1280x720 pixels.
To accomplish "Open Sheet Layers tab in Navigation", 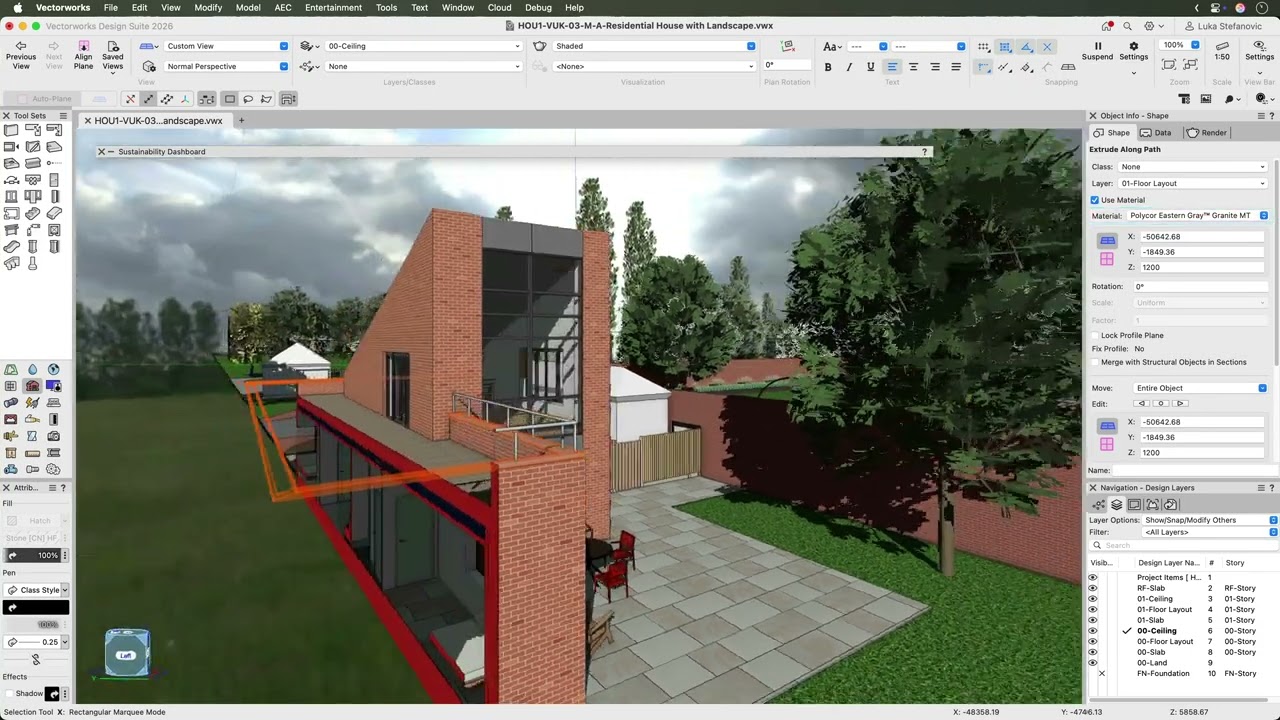I will tap(1134, 505).
